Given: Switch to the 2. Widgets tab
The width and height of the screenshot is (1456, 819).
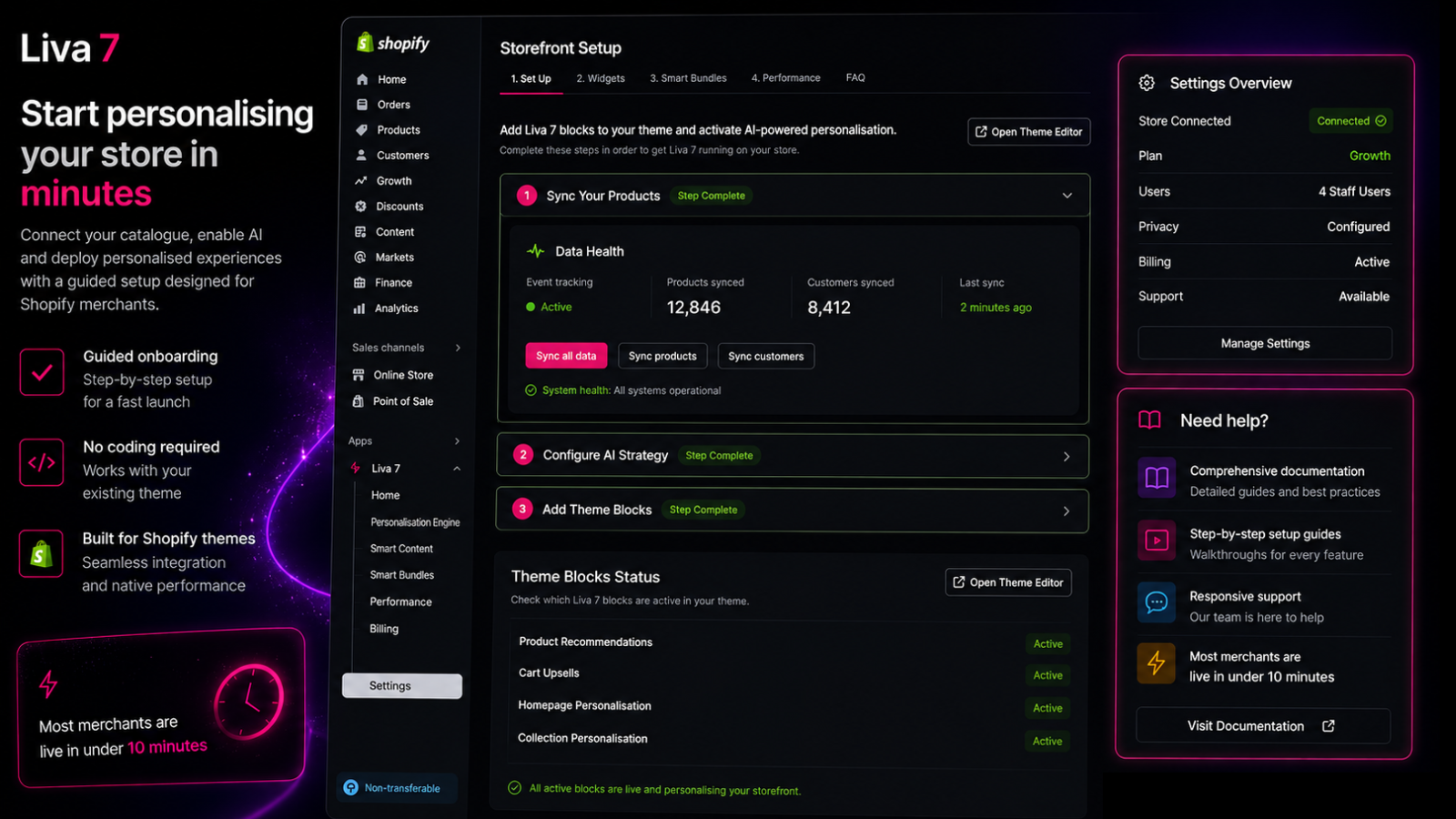Looking at the screenshot, I should pos(601,78).
